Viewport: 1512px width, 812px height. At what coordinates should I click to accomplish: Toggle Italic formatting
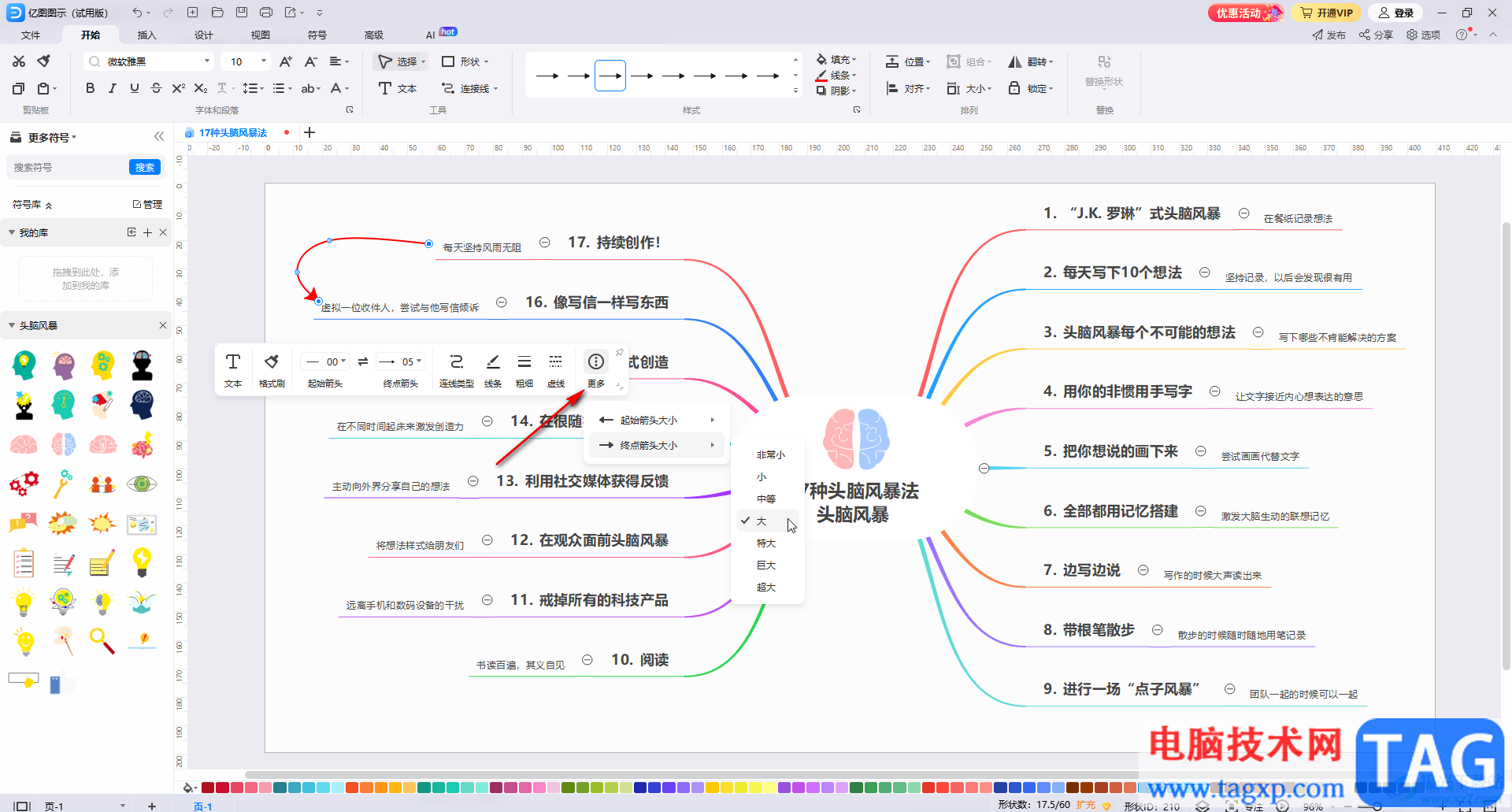tap(112, 88)
